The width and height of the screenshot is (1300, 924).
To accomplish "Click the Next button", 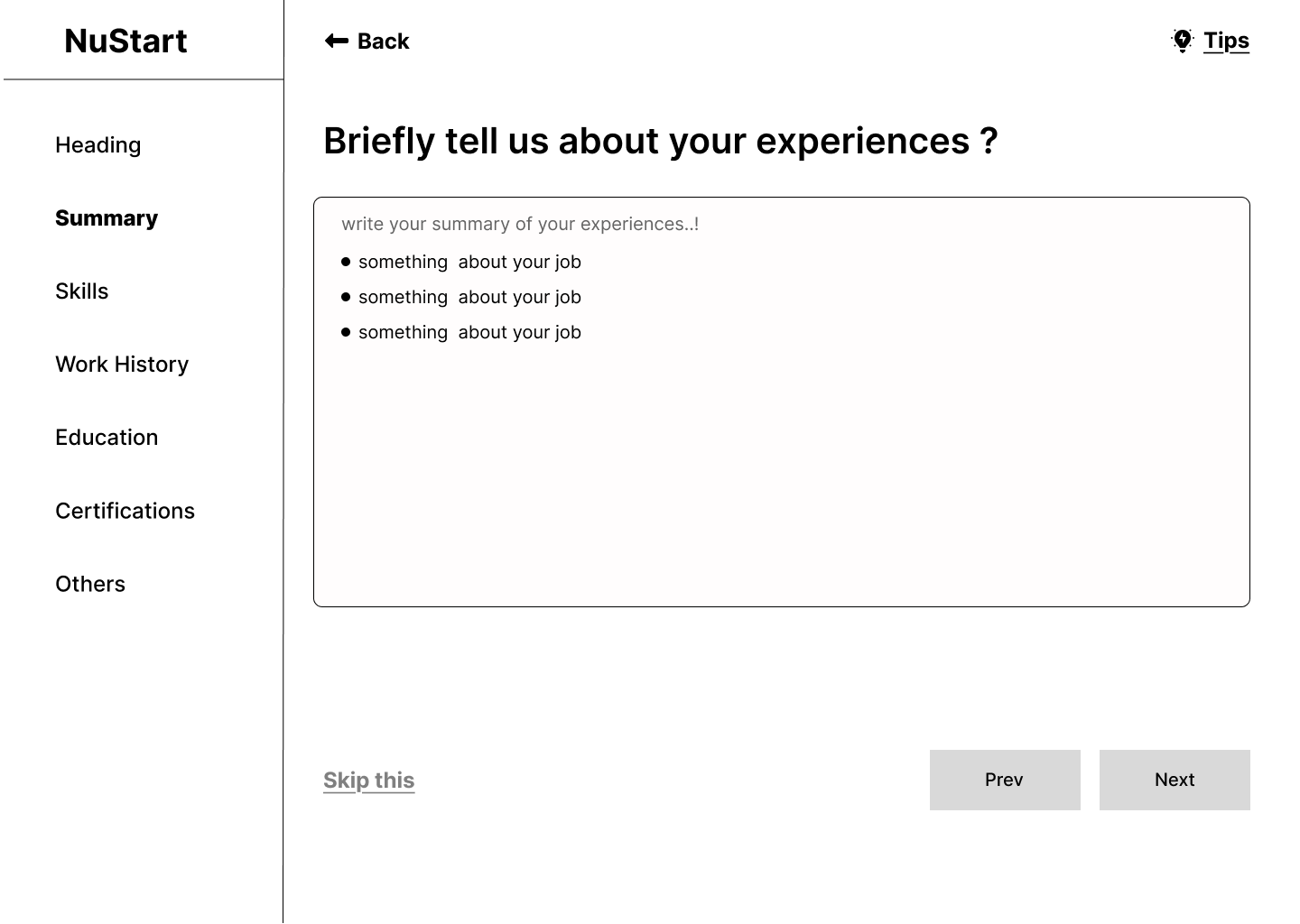I will (x=1175, y=780).
